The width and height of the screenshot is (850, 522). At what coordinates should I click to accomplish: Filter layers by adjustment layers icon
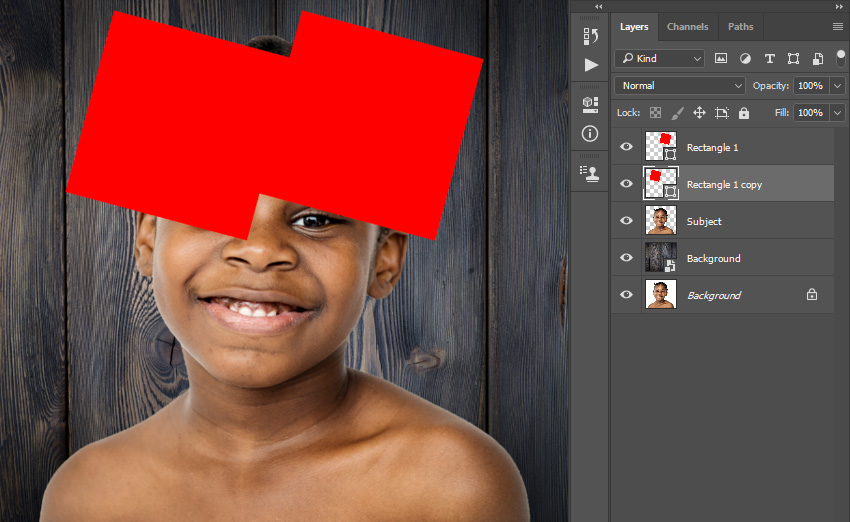(745, 59)
